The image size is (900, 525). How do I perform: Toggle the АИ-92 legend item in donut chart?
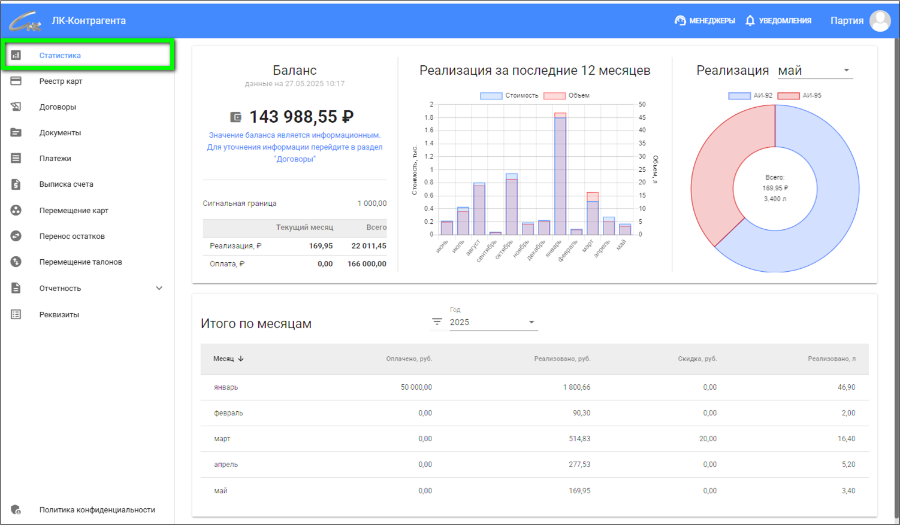(x=752, y=96)
